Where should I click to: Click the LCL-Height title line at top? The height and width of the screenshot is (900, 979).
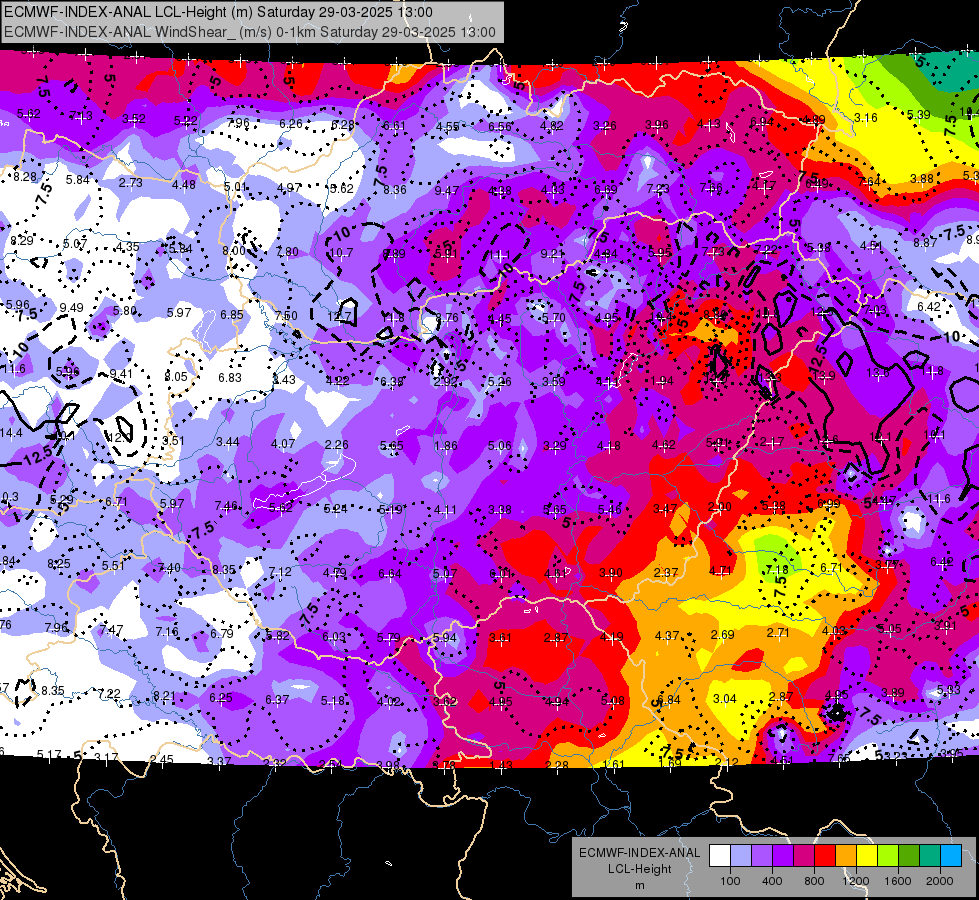coord(218,12)
